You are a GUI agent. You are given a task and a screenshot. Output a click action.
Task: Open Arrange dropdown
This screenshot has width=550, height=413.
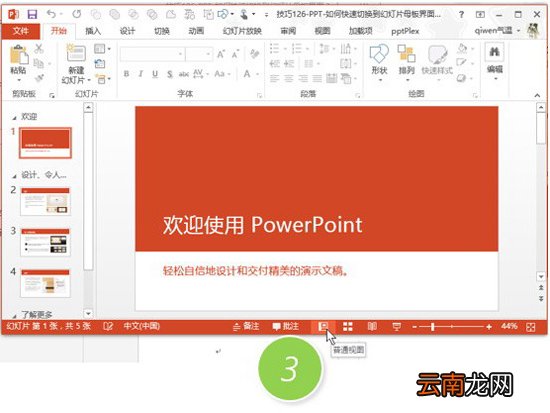coord(407,62)
